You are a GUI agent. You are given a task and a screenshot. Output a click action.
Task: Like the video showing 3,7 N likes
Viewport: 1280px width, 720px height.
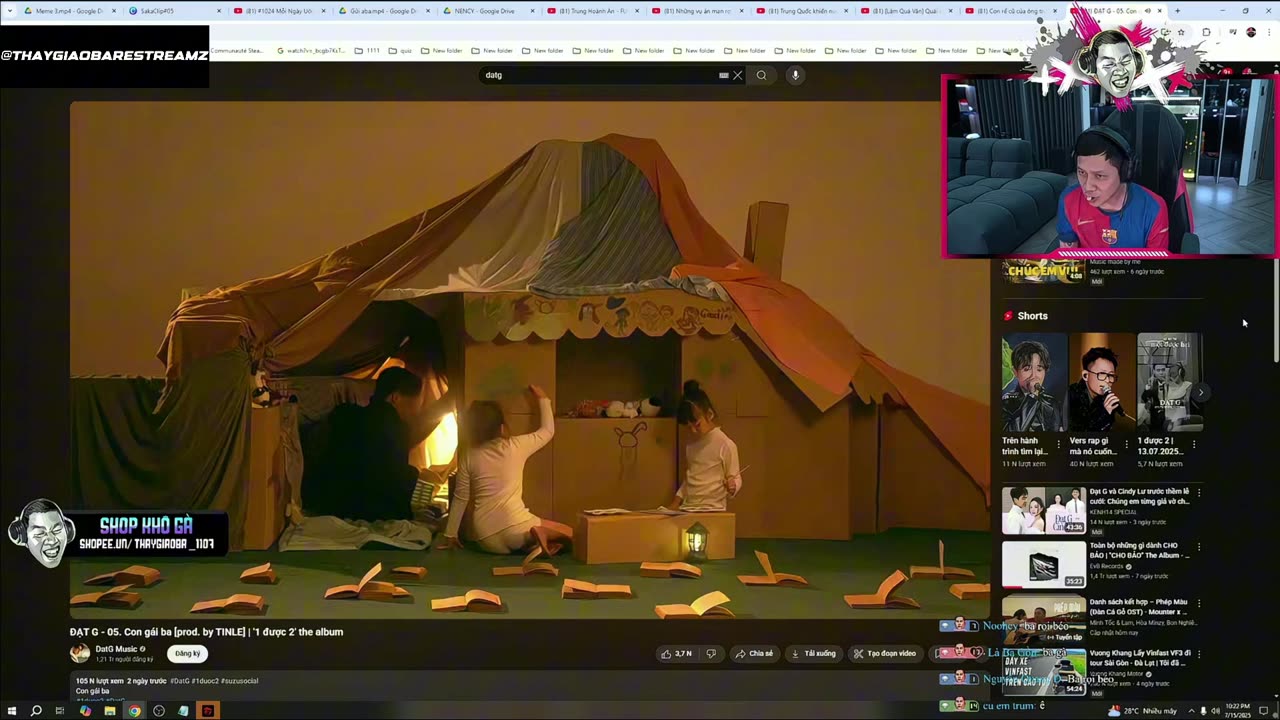[676, 653]
